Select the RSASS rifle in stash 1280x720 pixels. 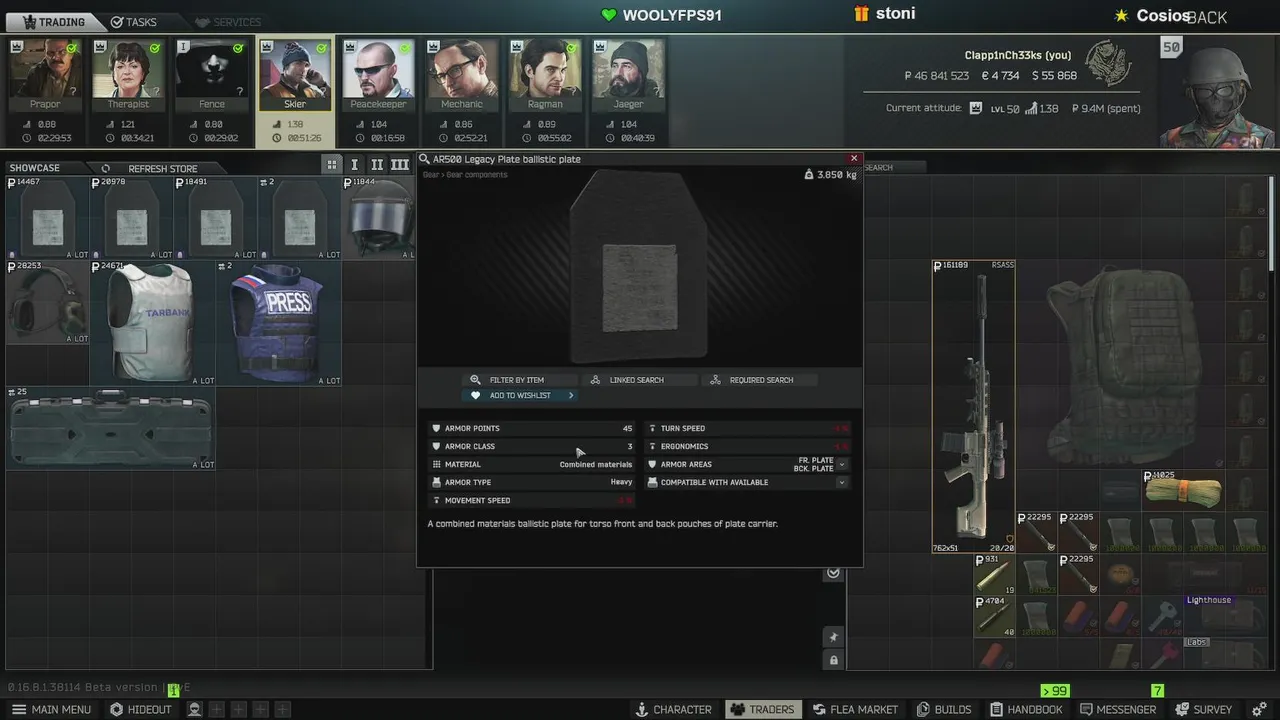pyautogui.click(x=974, y=406)
